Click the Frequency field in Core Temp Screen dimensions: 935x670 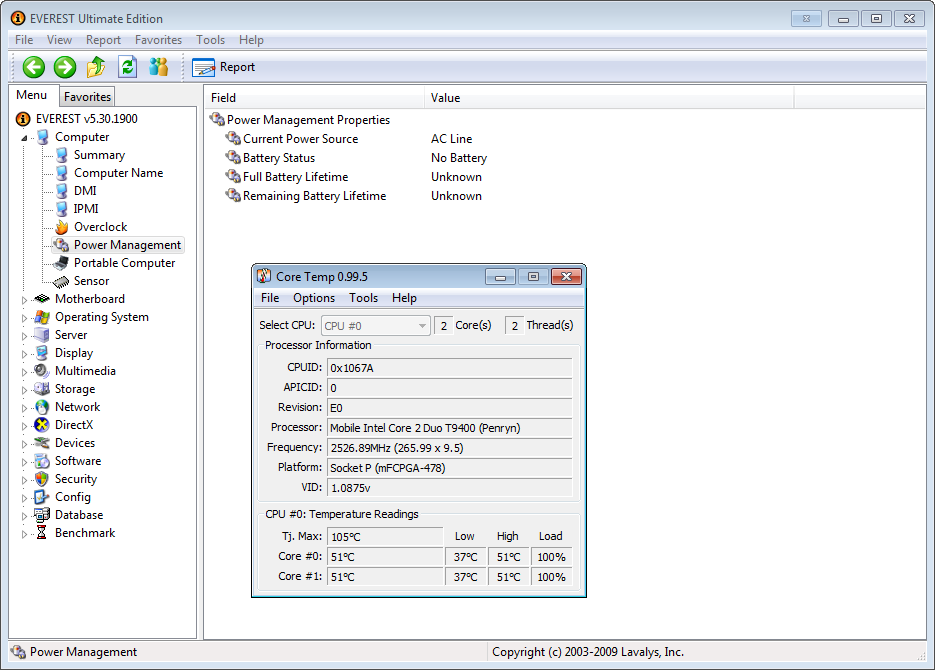click(450, 448)
